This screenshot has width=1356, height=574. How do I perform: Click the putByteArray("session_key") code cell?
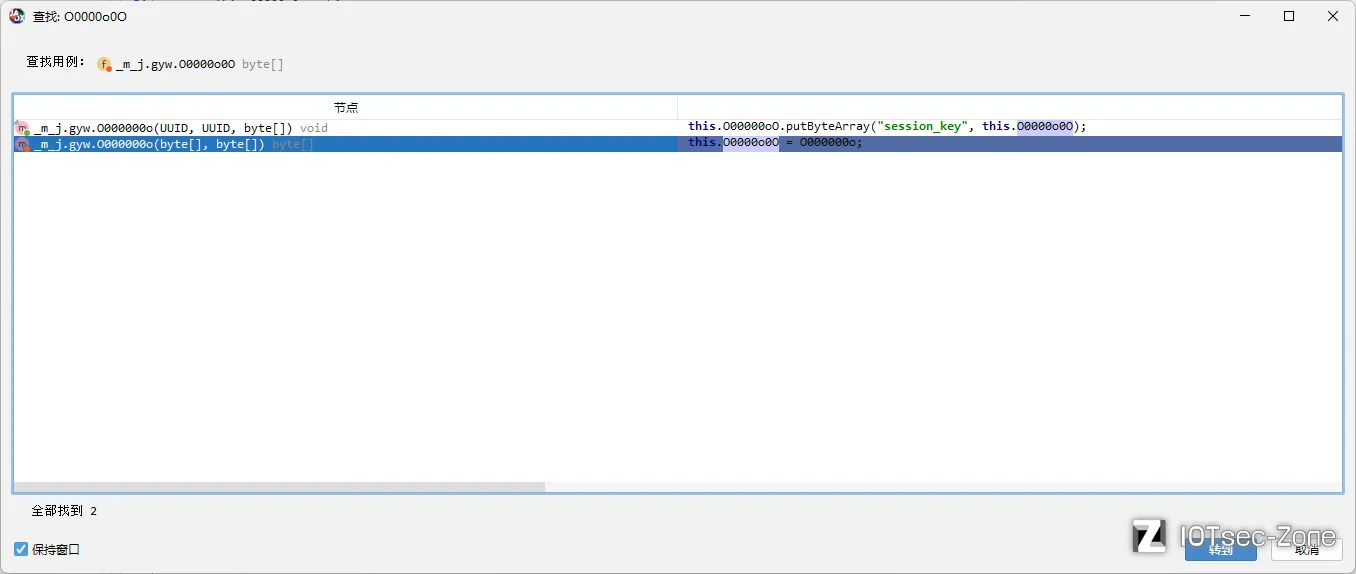[1010, 127]
